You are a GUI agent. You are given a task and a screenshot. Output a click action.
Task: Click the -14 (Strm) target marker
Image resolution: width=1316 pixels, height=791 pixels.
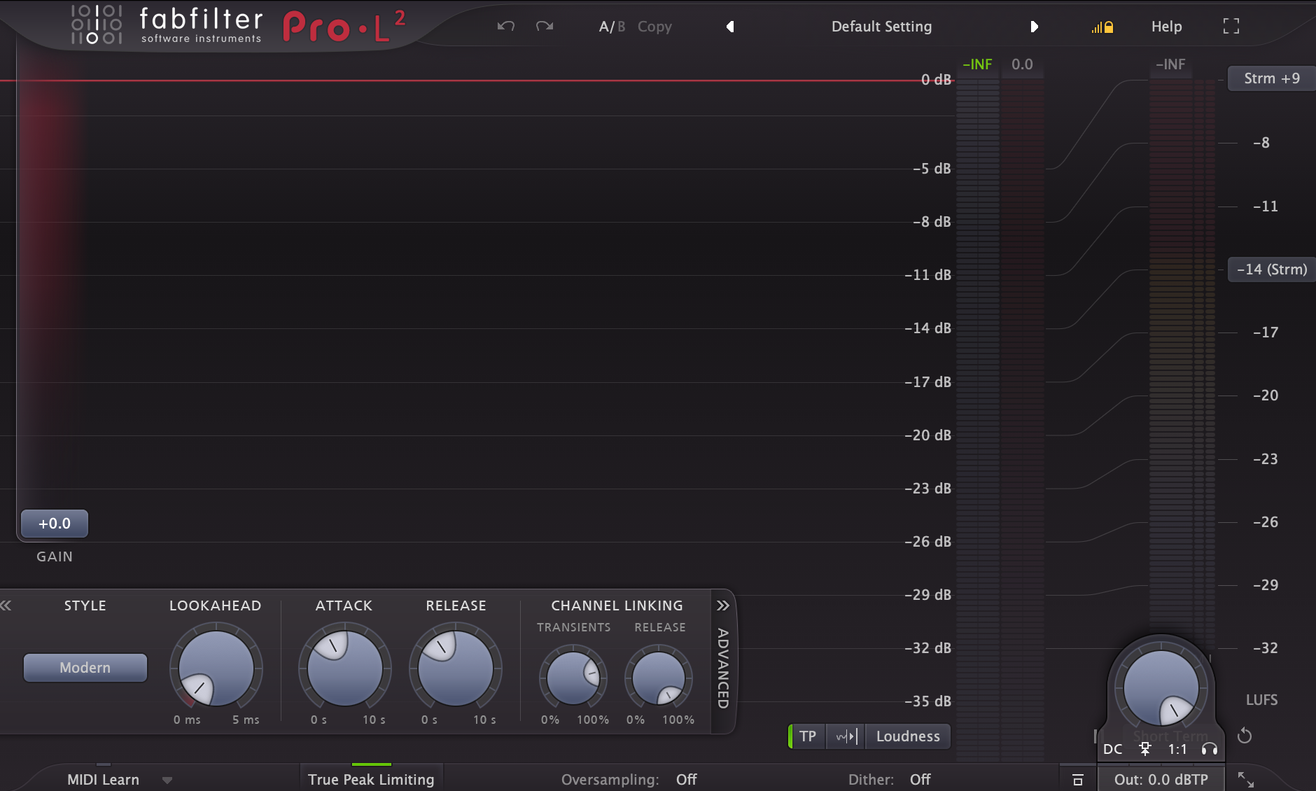1272,269
